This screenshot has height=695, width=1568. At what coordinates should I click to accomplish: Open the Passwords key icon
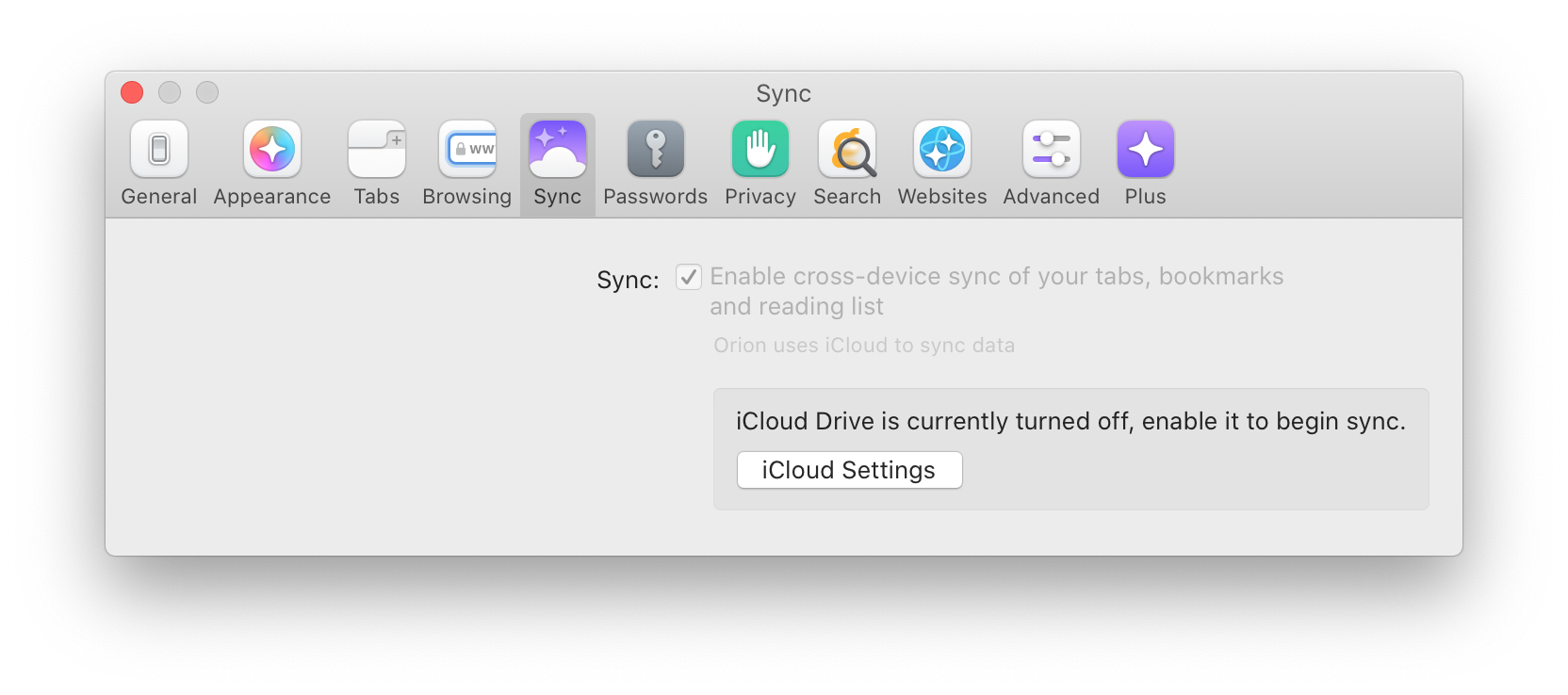[x=655, y=163]
